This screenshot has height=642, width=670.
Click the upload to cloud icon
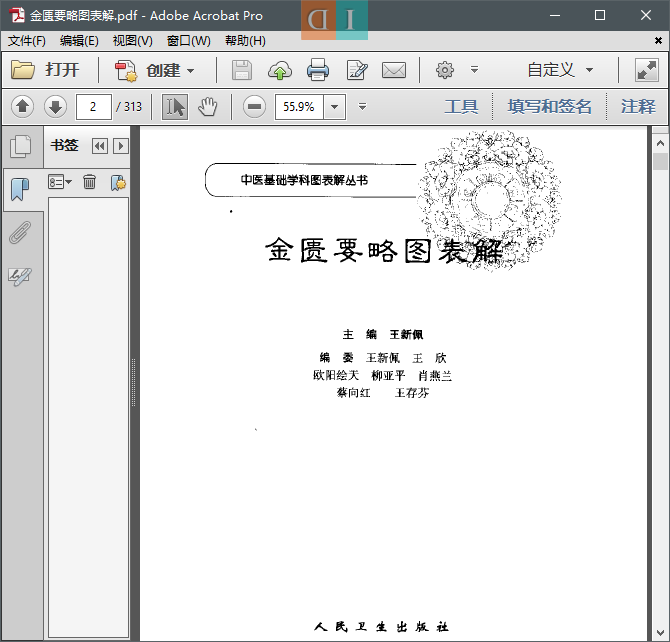[x=280, y=71]
